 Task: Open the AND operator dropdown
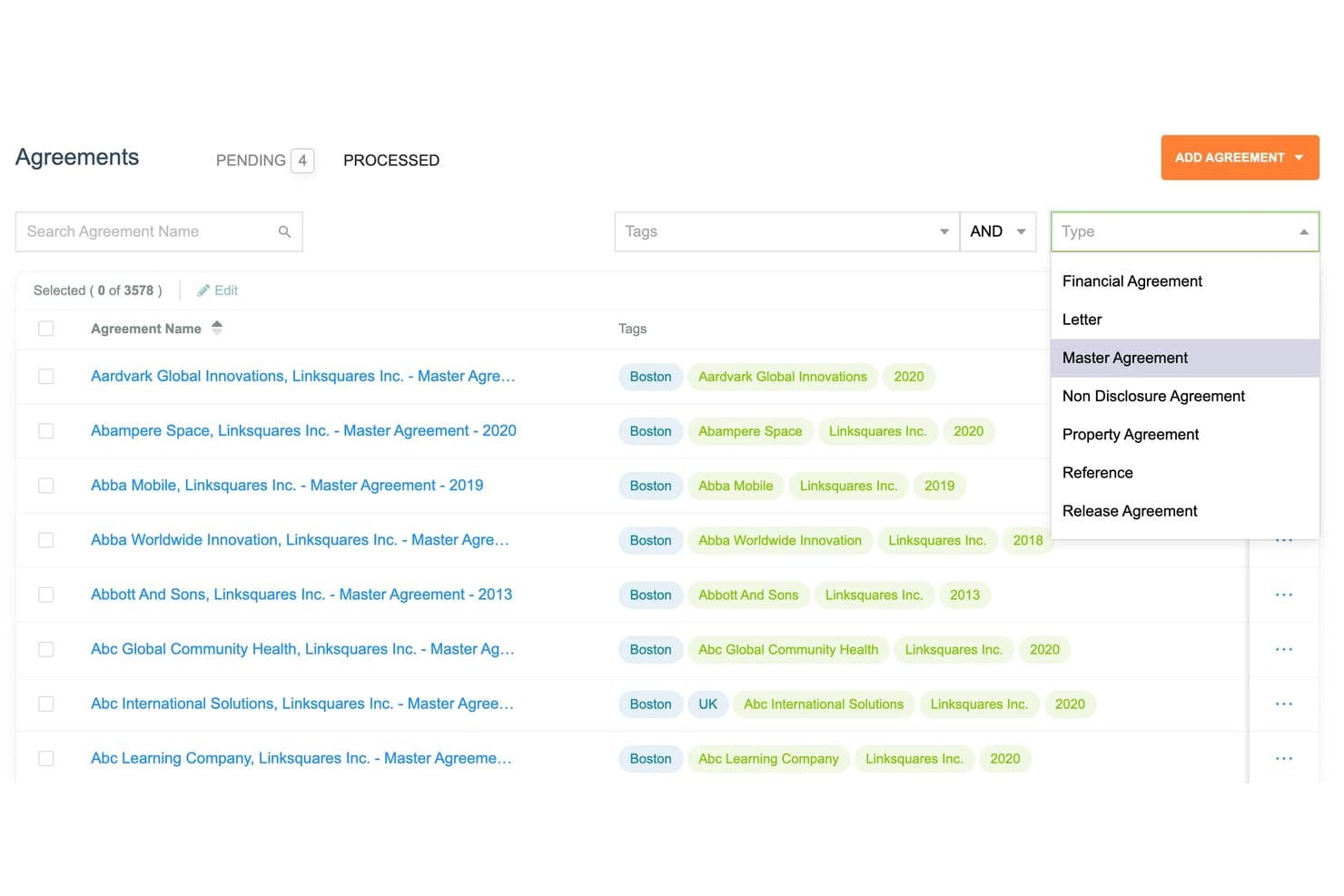pos(997,231)
